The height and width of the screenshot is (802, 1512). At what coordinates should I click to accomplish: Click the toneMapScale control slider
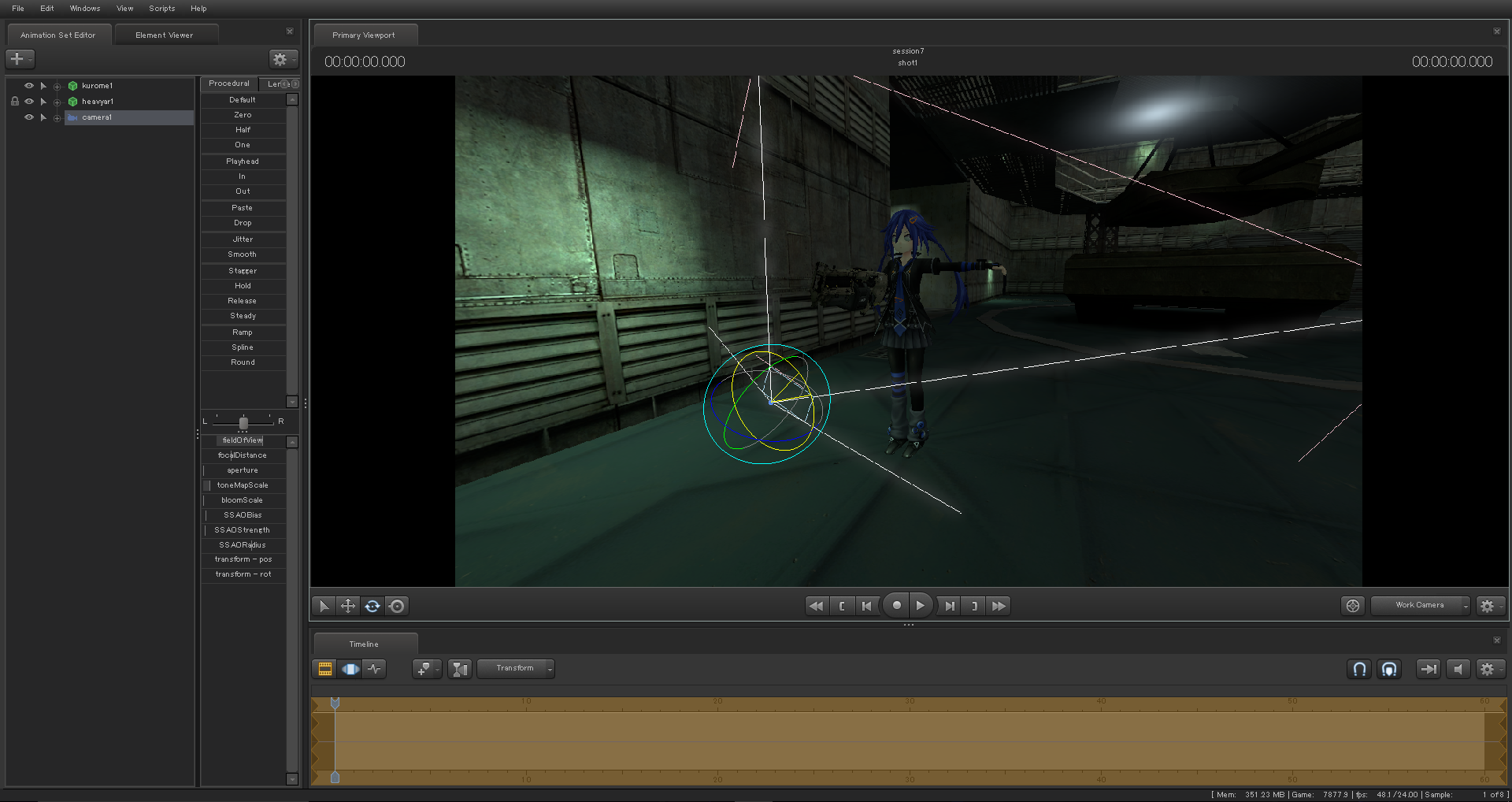pos(243,485)
